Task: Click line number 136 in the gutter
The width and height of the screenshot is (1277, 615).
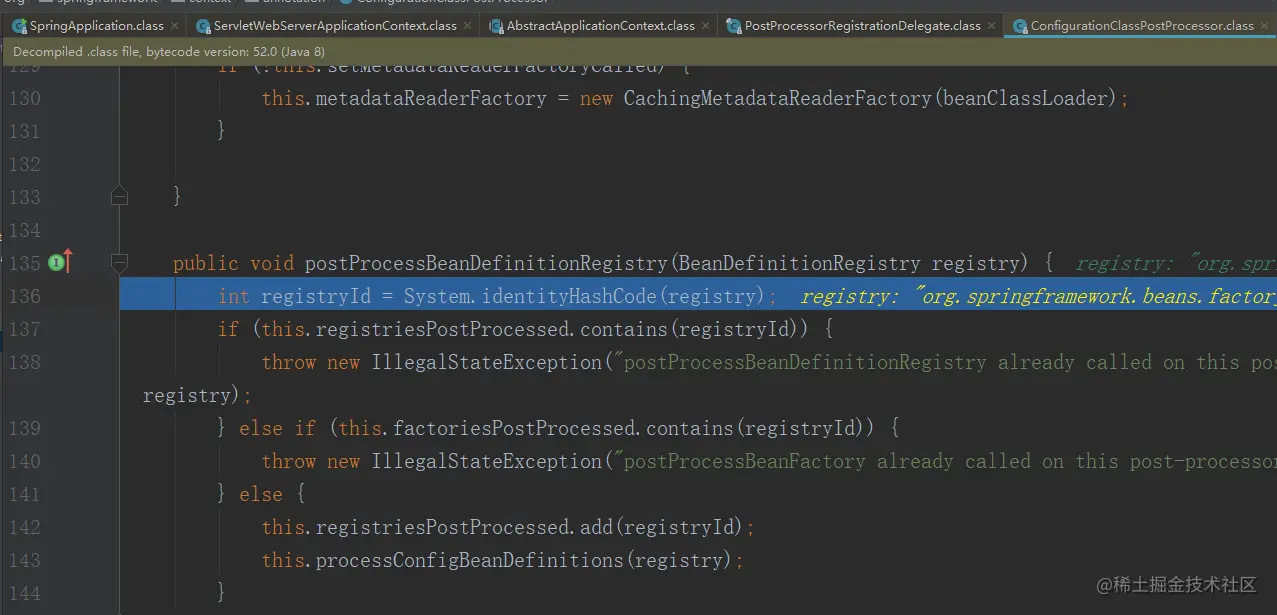Action: point(25,296)
